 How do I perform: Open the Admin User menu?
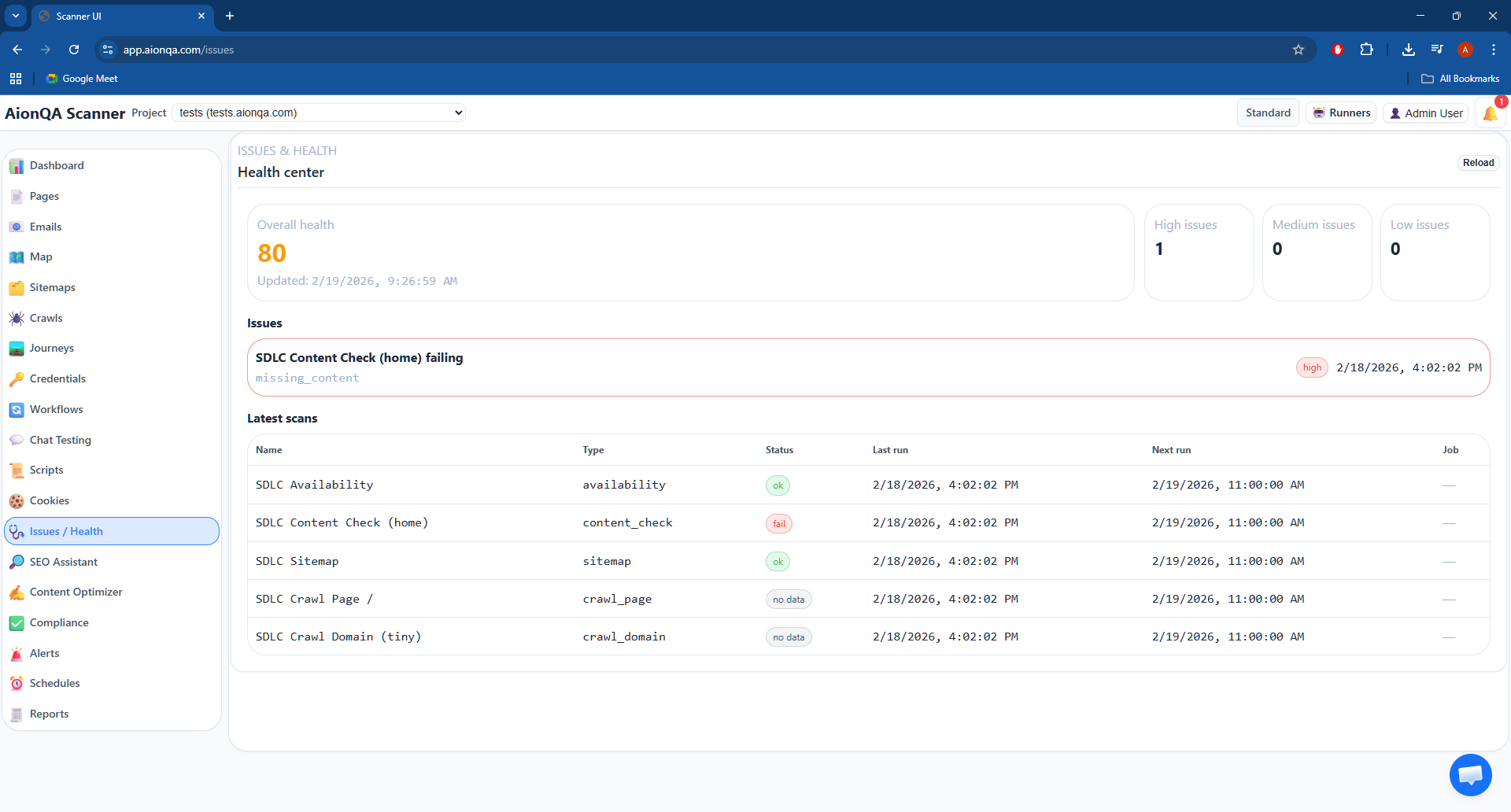pyautogui.click(x=1426, y=113)
